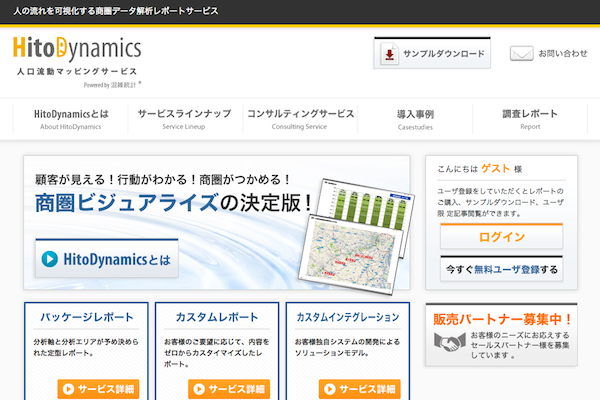Open 調査レポート Report menu
This screenshot has height=400, width=600.
coord(530,119)
